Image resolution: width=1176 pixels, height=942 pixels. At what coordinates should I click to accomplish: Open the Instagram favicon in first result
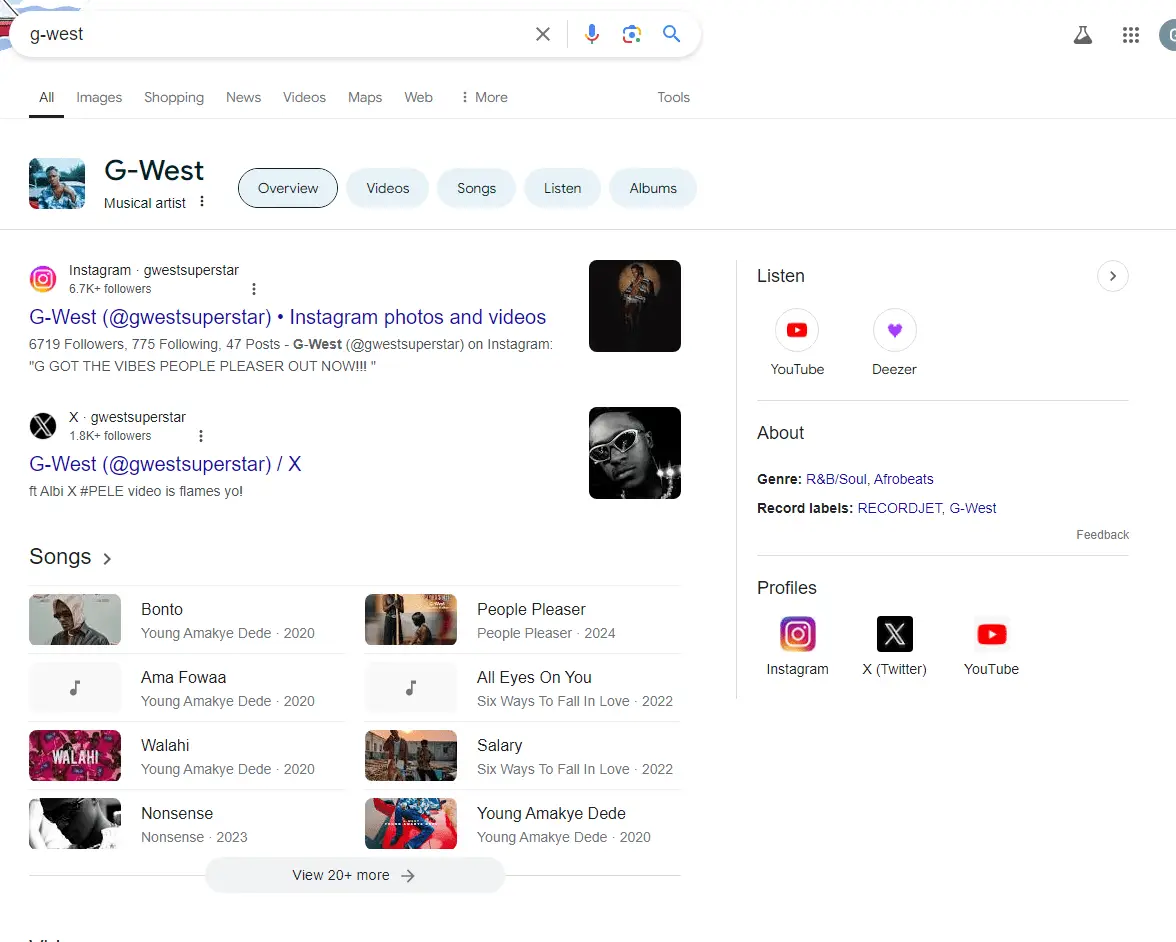(x=43, y=279)
